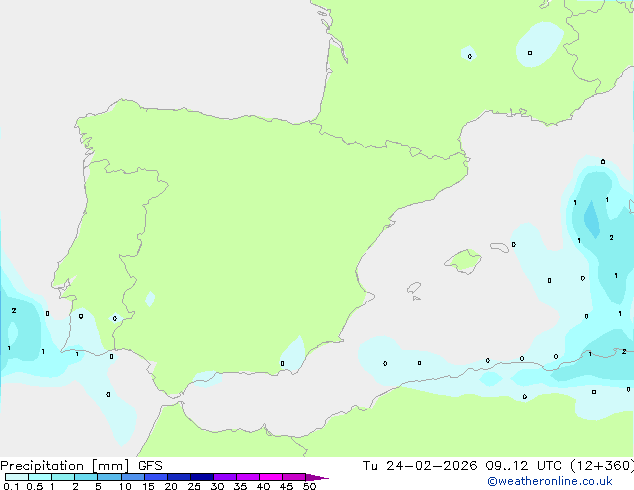Click the '10' legend value label

point(125,486)
